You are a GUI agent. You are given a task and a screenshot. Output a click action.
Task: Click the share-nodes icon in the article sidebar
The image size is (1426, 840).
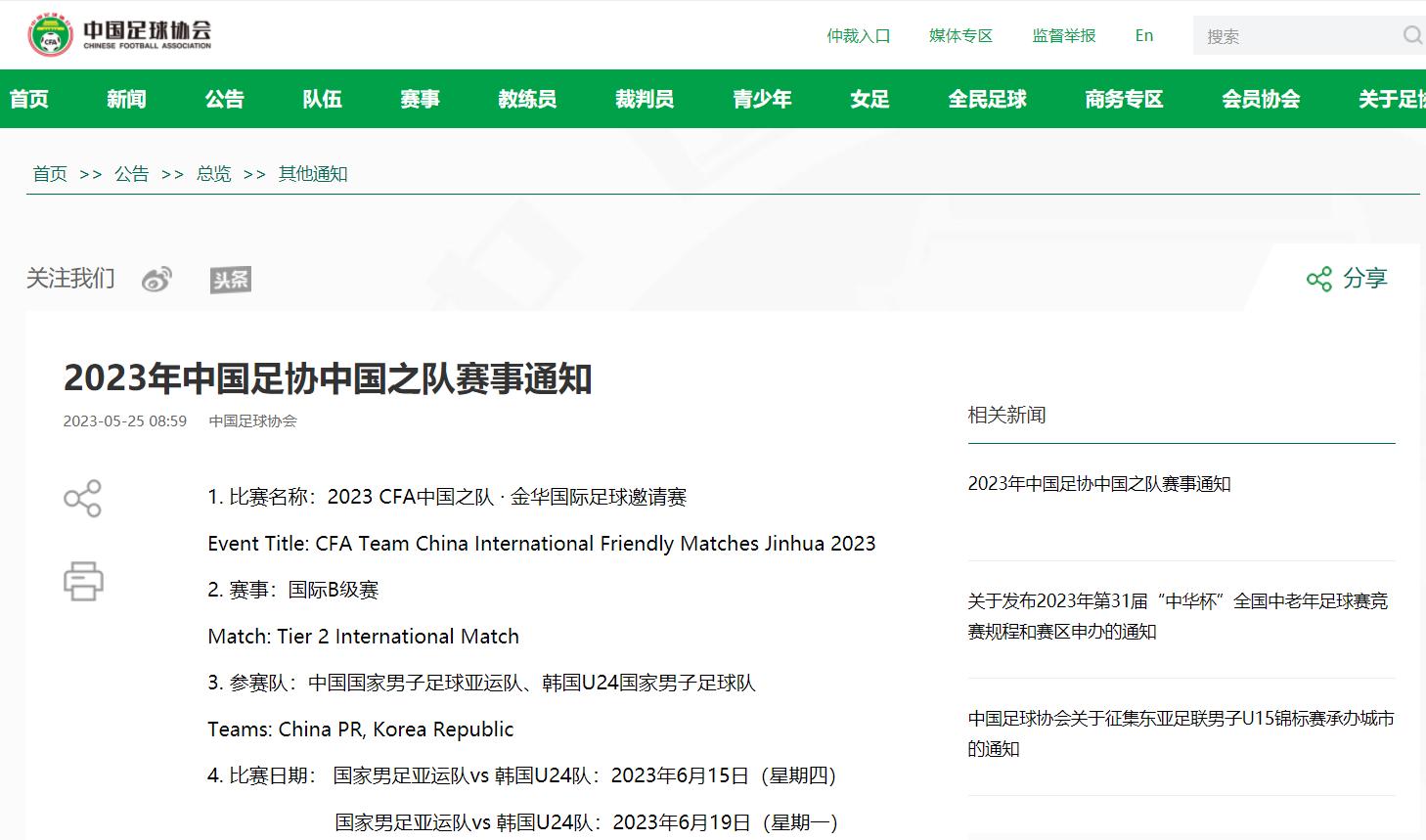(x=83, y=498)
